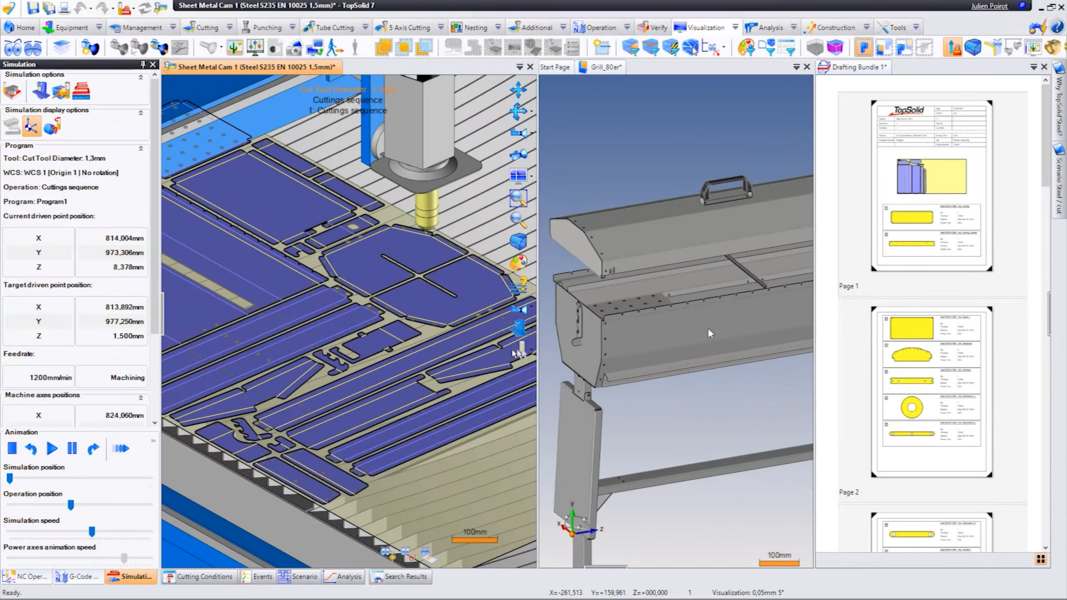
Task: Pause the running simulation
Action: click(72, 448)
